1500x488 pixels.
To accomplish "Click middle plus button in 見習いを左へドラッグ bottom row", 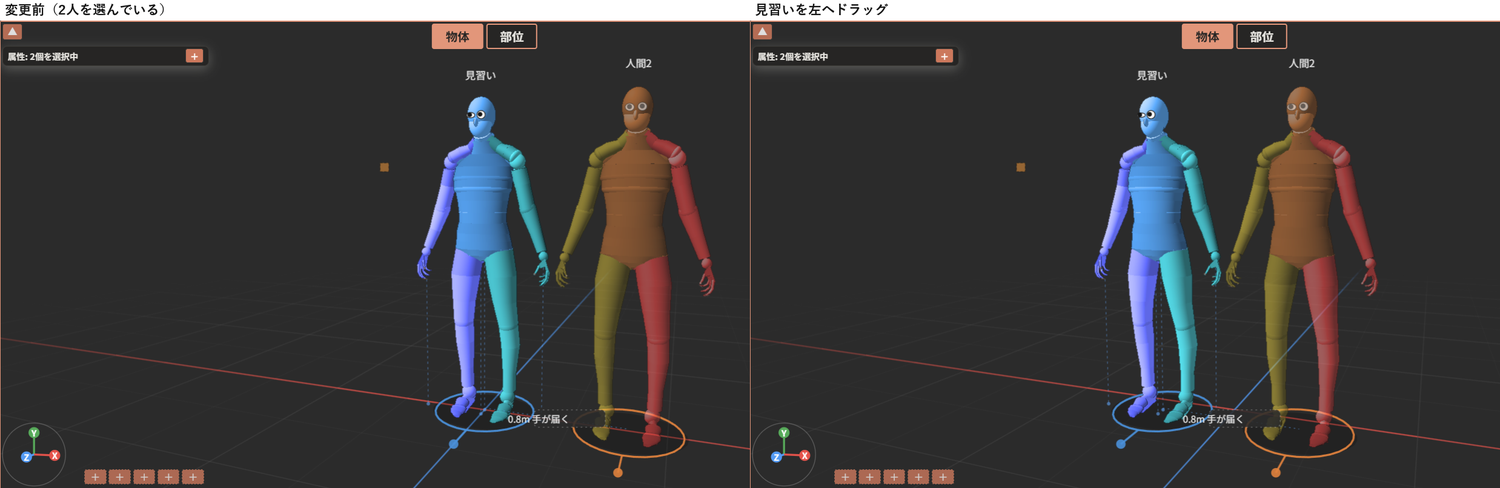I will click(894, 477).
